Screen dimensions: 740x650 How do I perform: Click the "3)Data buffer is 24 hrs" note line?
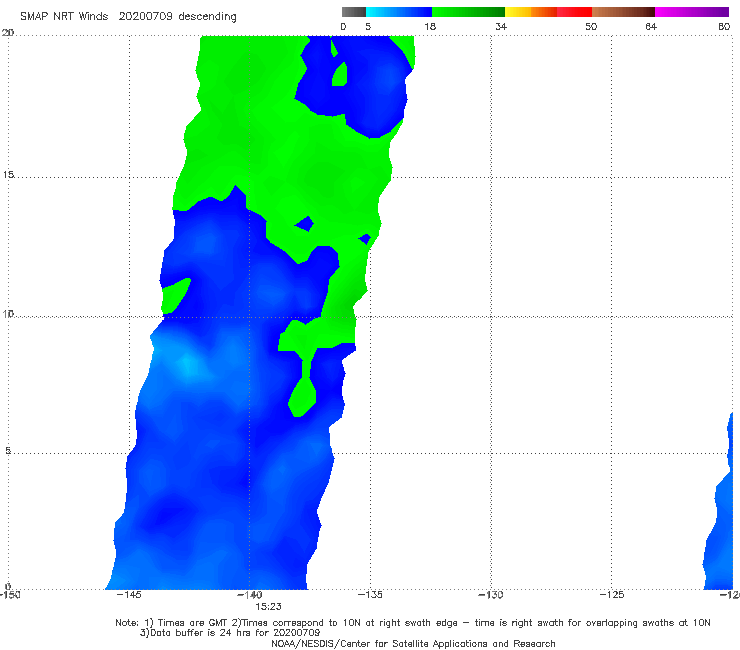230,633
